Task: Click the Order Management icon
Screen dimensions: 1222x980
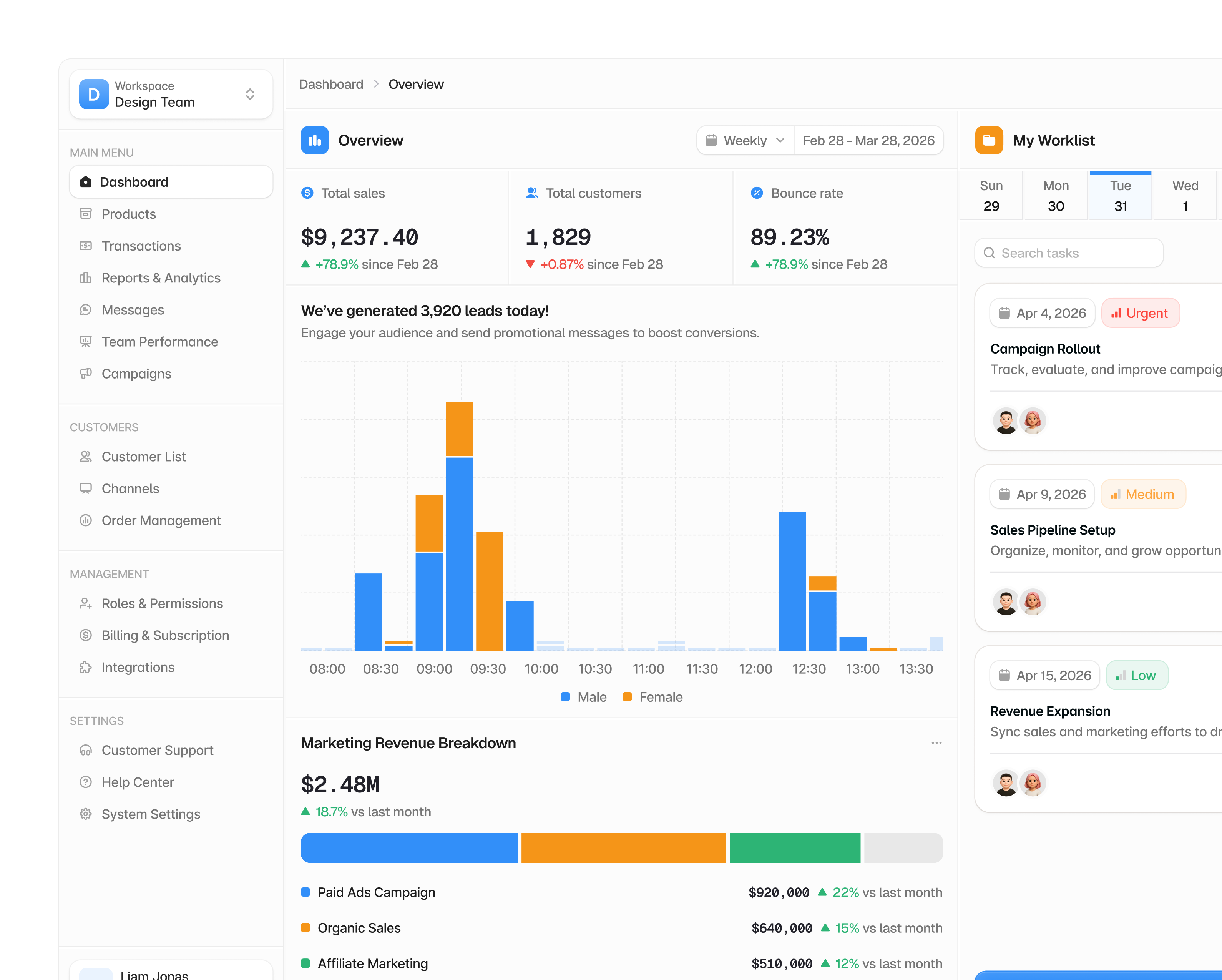Action: tap(86, 520)
